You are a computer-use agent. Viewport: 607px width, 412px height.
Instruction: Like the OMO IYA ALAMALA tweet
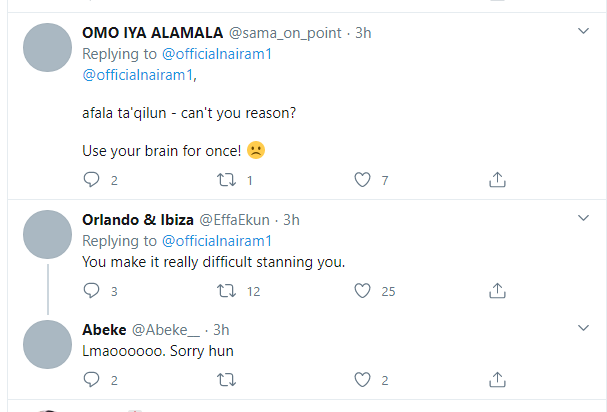coord(362,180)
